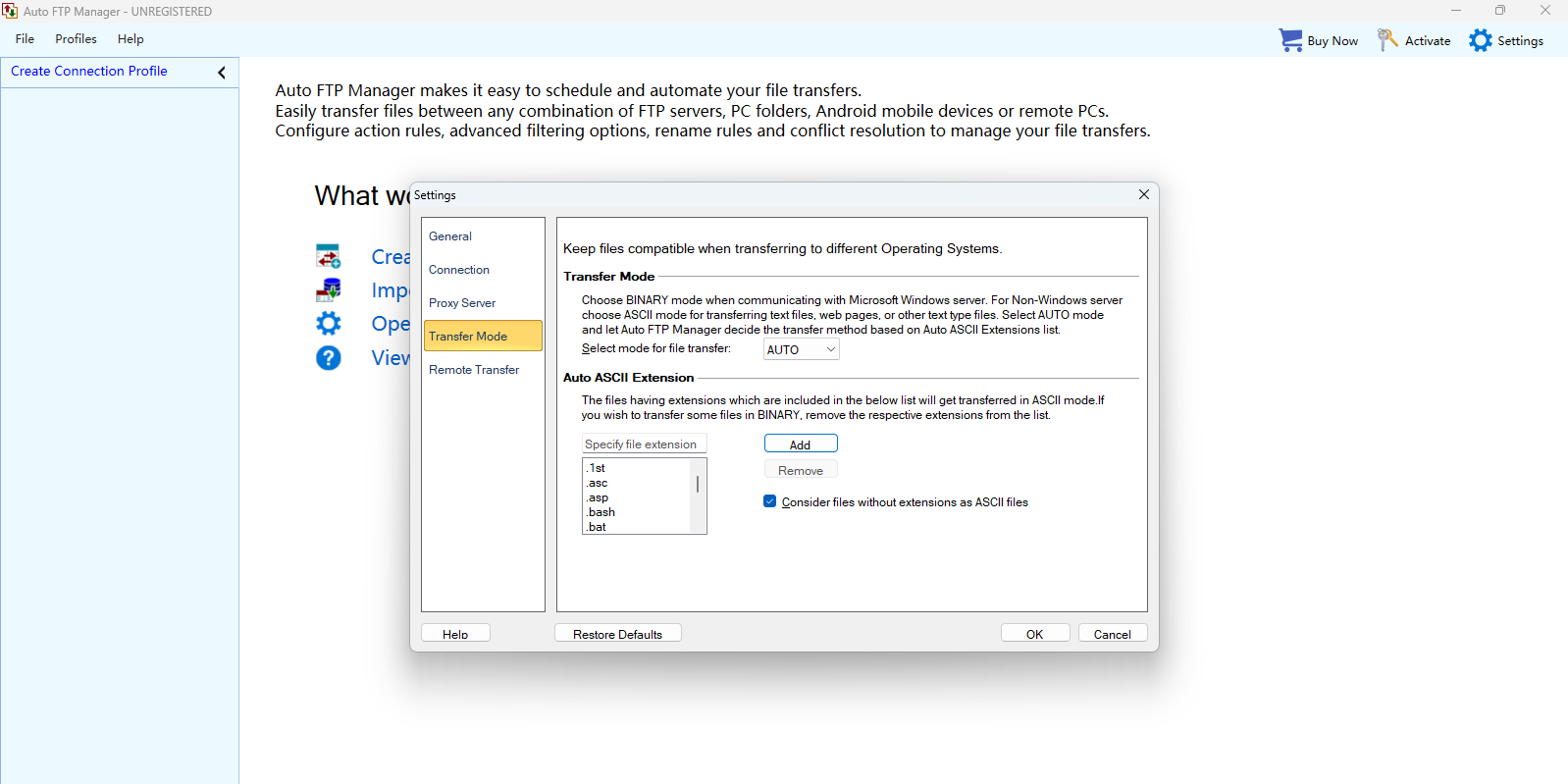Click the Remove extension button

[x=801, y=470]
